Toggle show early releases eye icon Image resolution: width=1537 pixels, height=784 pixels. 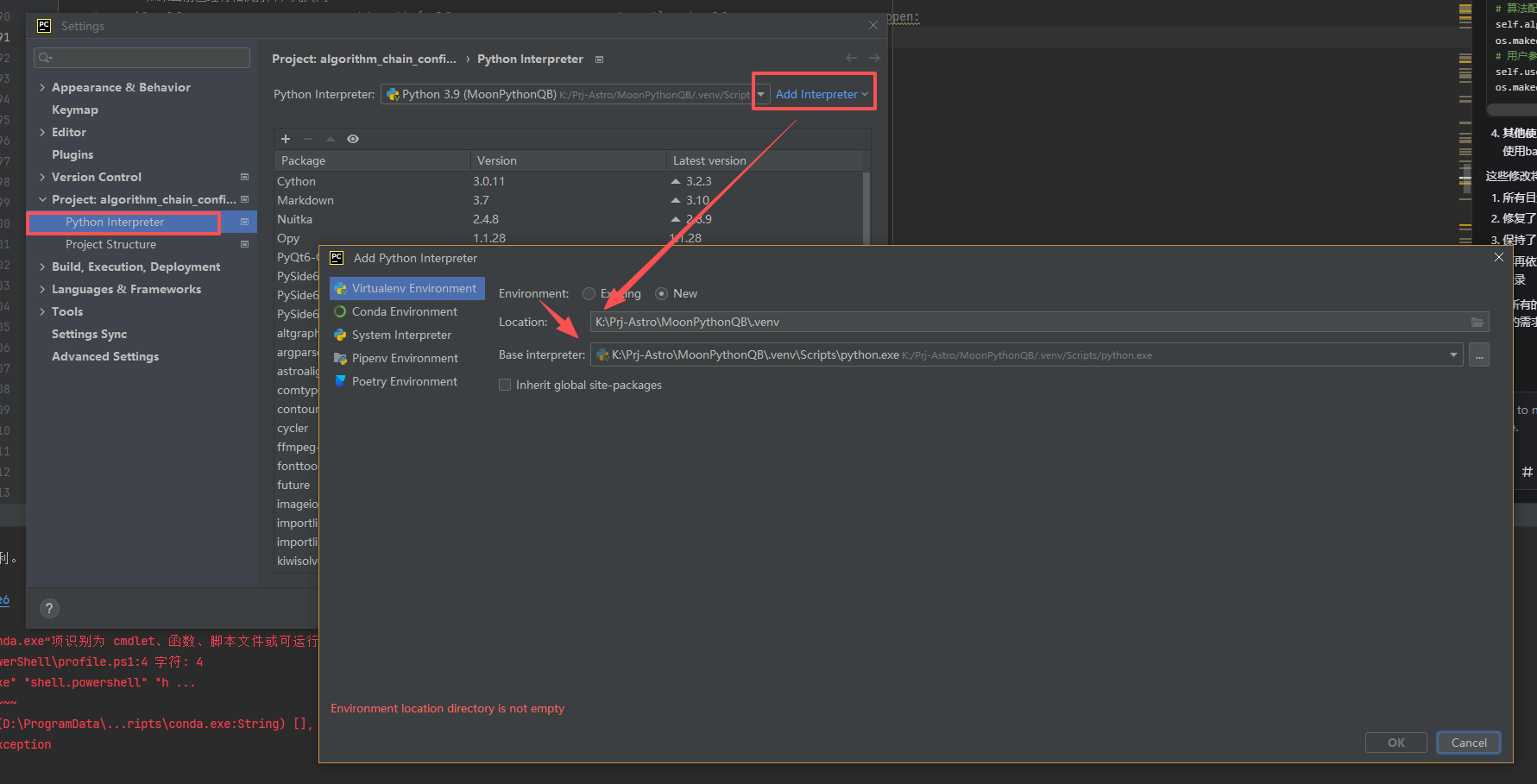353,139
